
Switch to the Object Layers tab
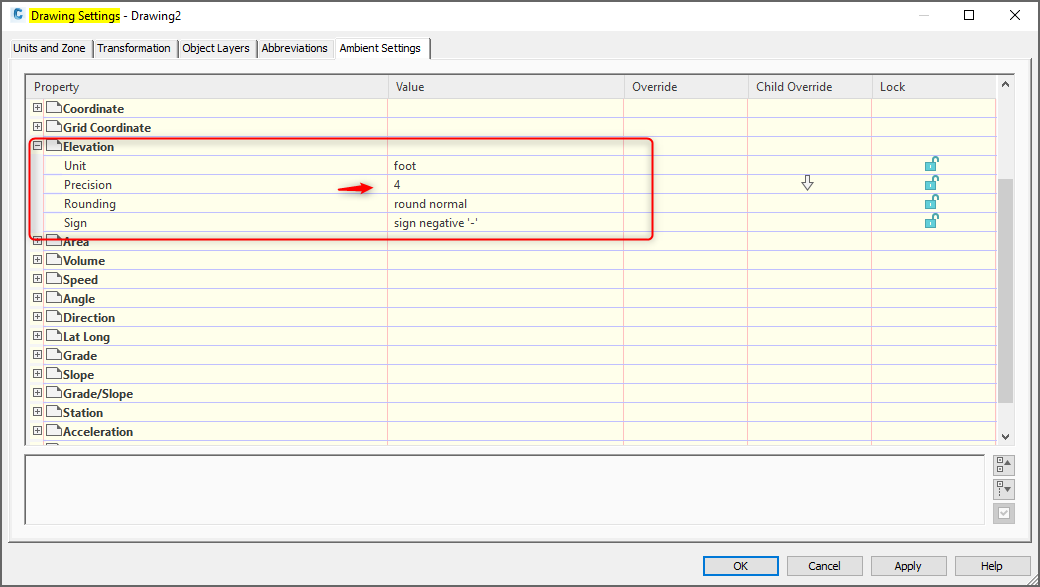pos(216,48)
